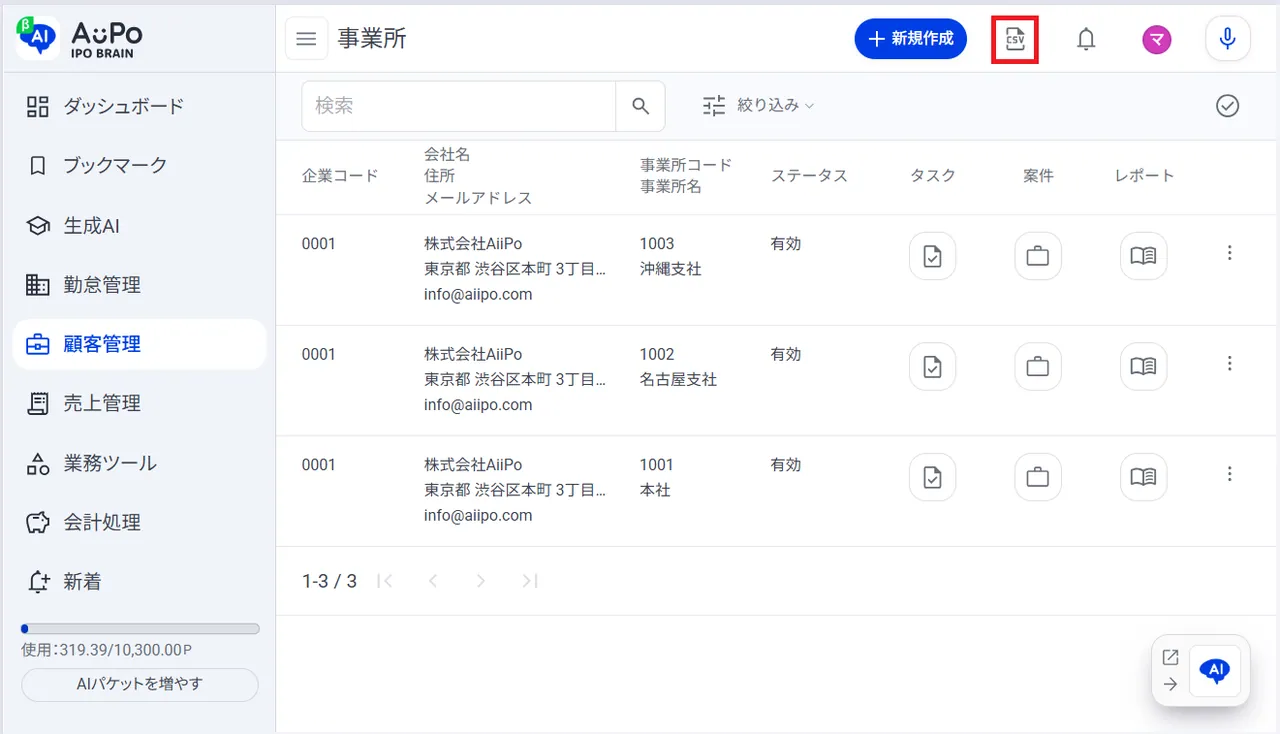This screenshot has width=1280, height=734.
Task: Click the search magnifier button
Action: pyautogui.click(x=640, y=106)
